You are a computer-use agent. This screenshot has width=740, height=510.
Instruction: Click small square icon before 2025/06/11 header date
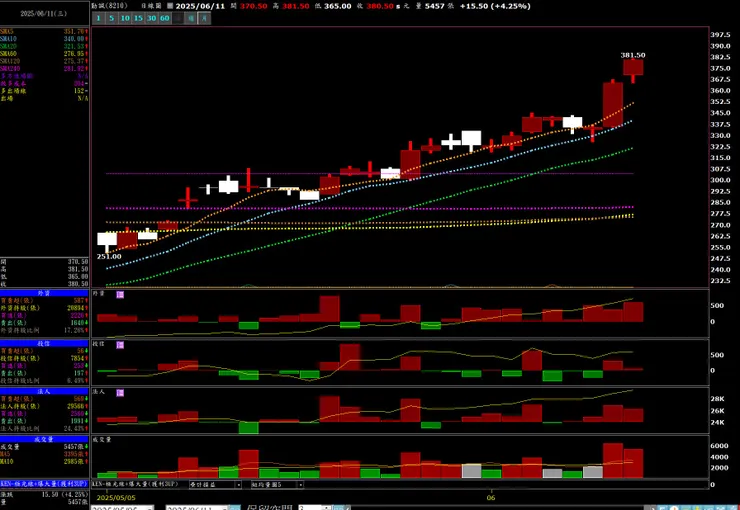170,6
